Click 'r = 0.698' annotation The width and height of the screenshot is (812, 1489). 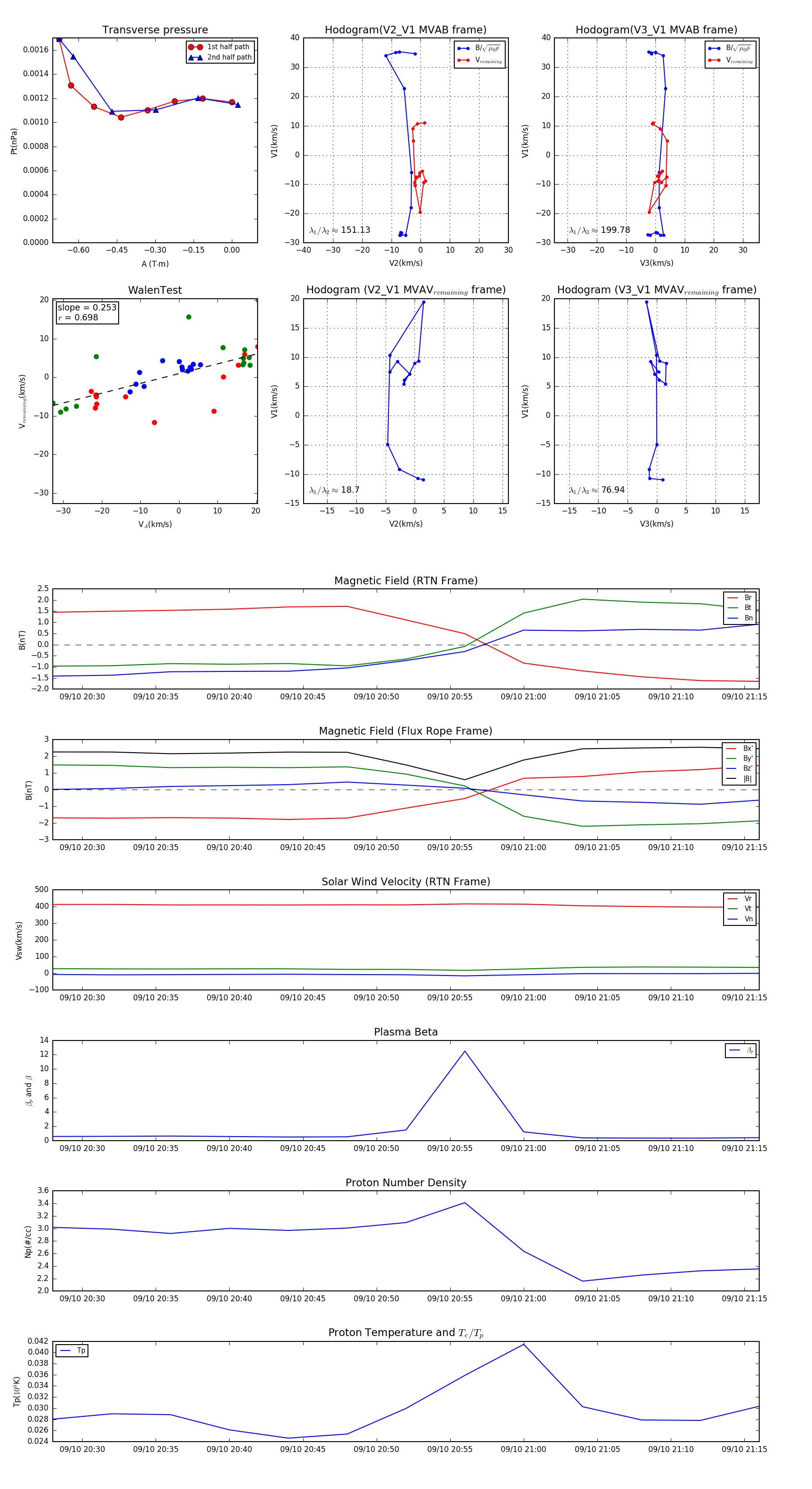coord(78,317)
